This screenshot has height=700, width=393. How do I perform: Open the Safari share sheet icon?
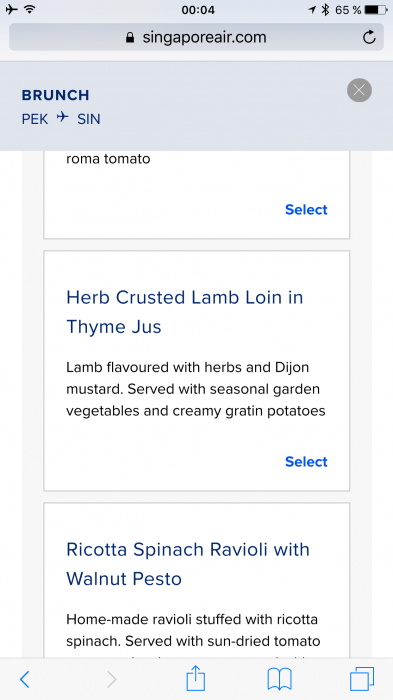(196, 678)
